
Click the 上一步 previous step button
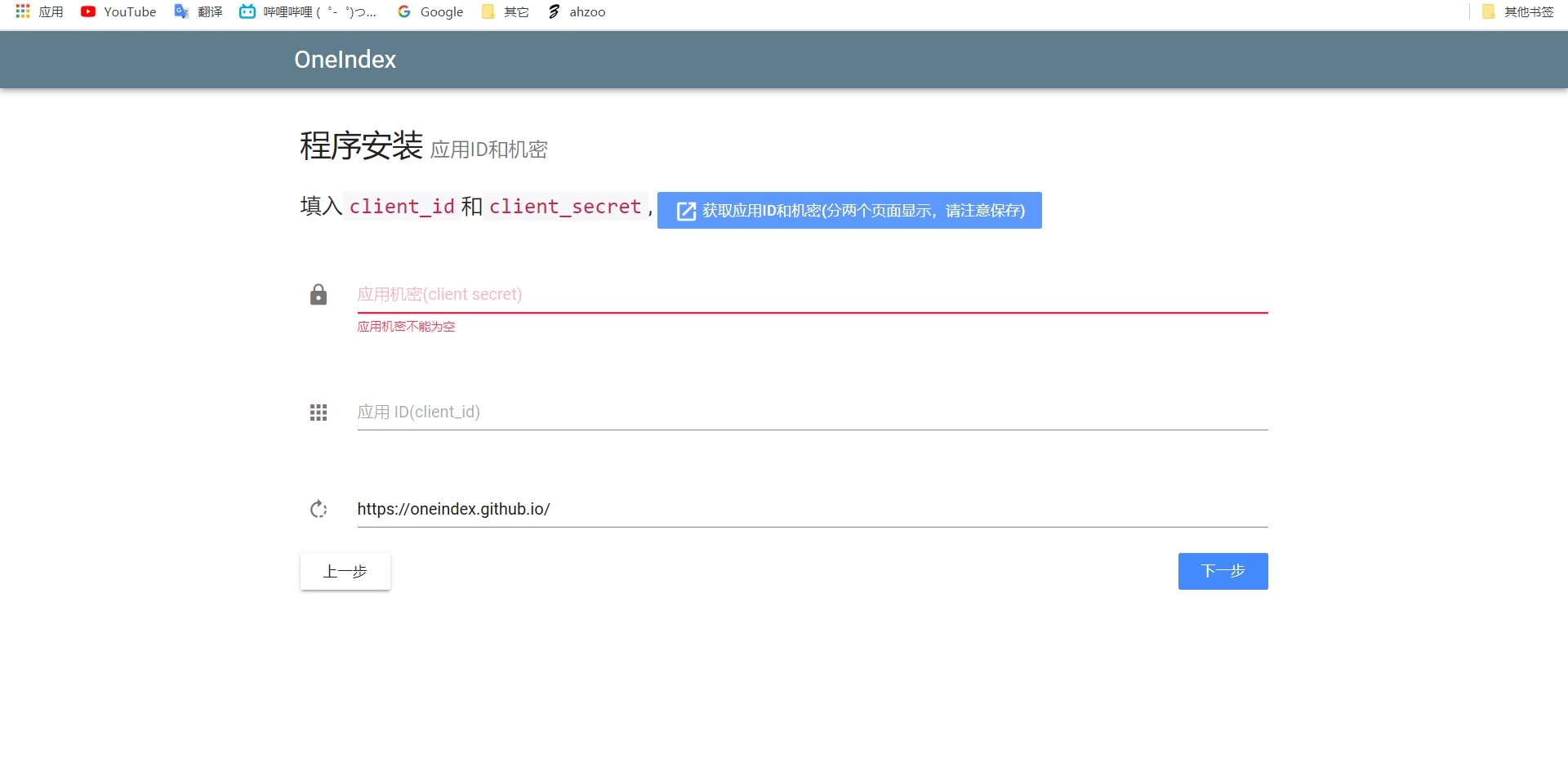click(345, 571)
